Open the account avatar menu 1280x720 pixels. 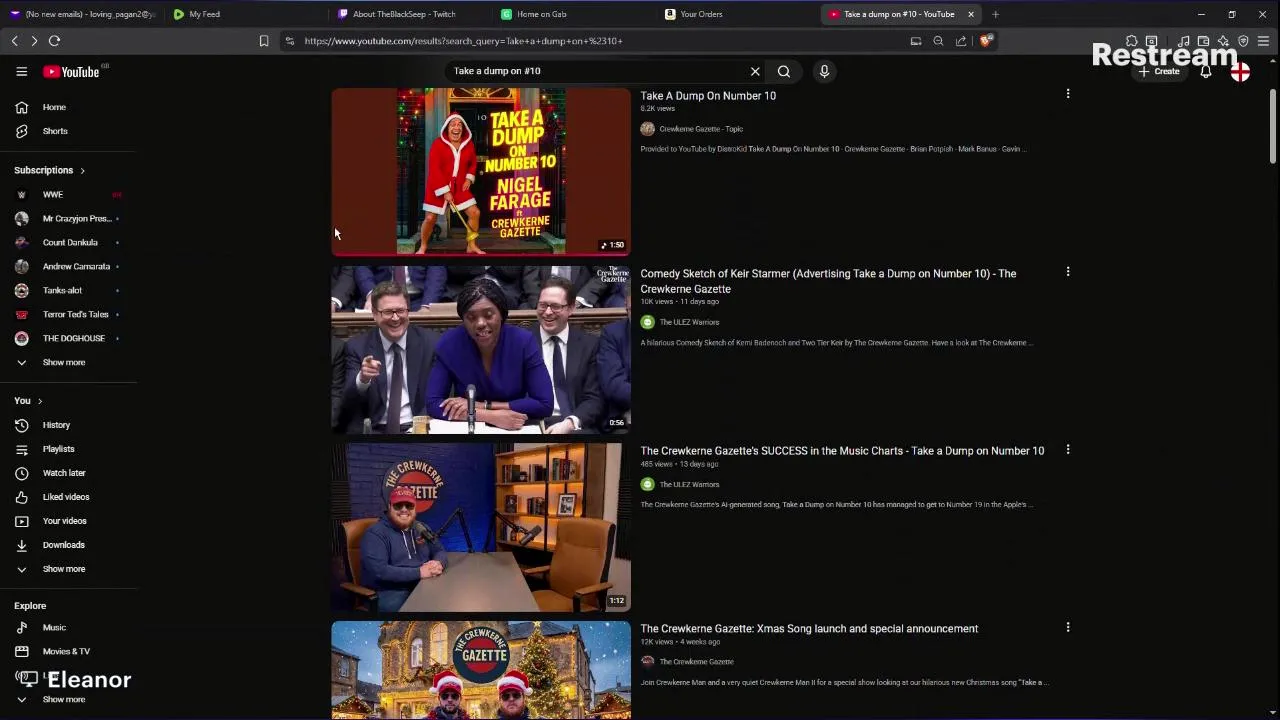(x=1240, y=72)
